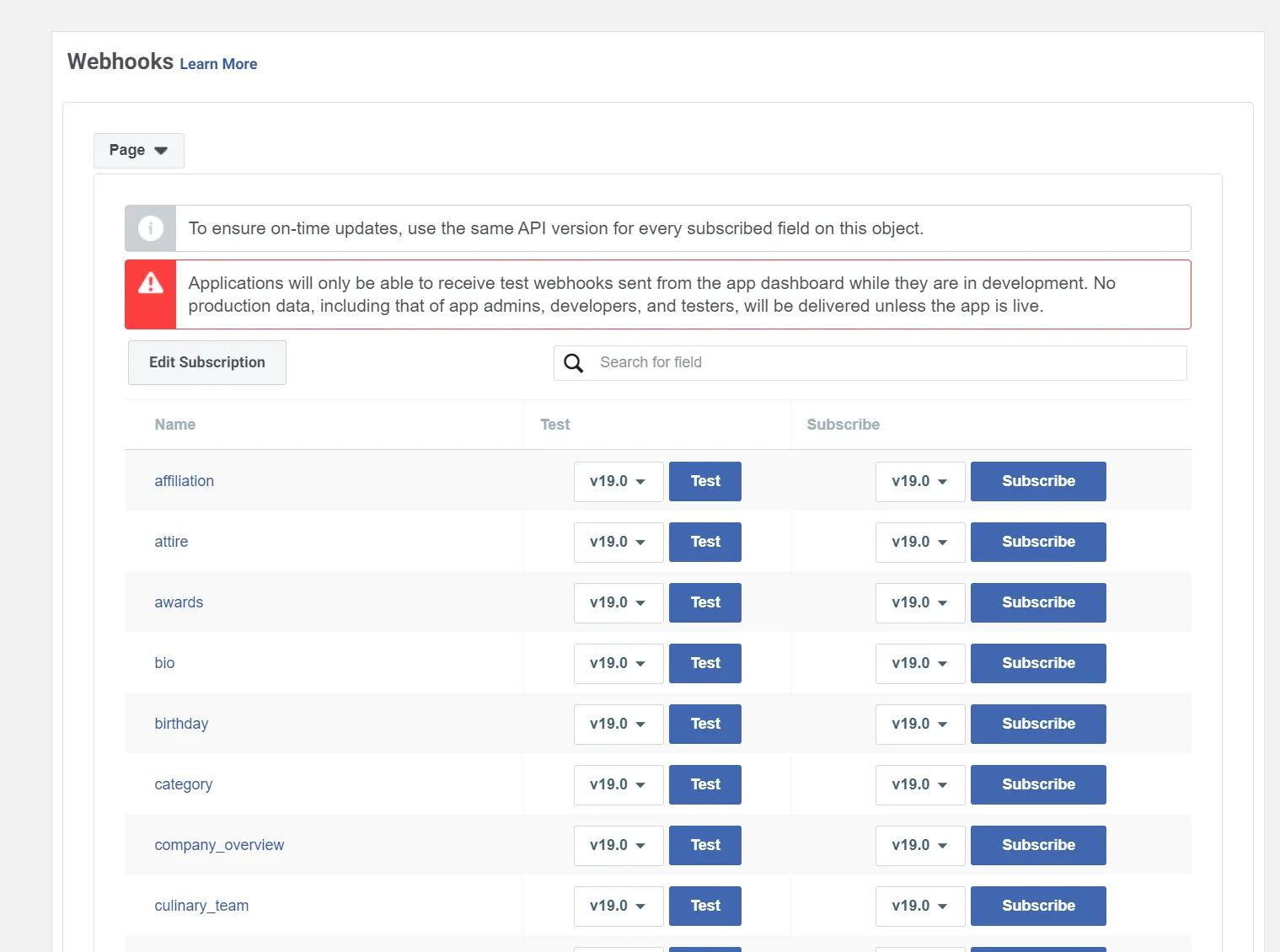
Task: Open the culinary_team field link
Action: click(201, 906)
